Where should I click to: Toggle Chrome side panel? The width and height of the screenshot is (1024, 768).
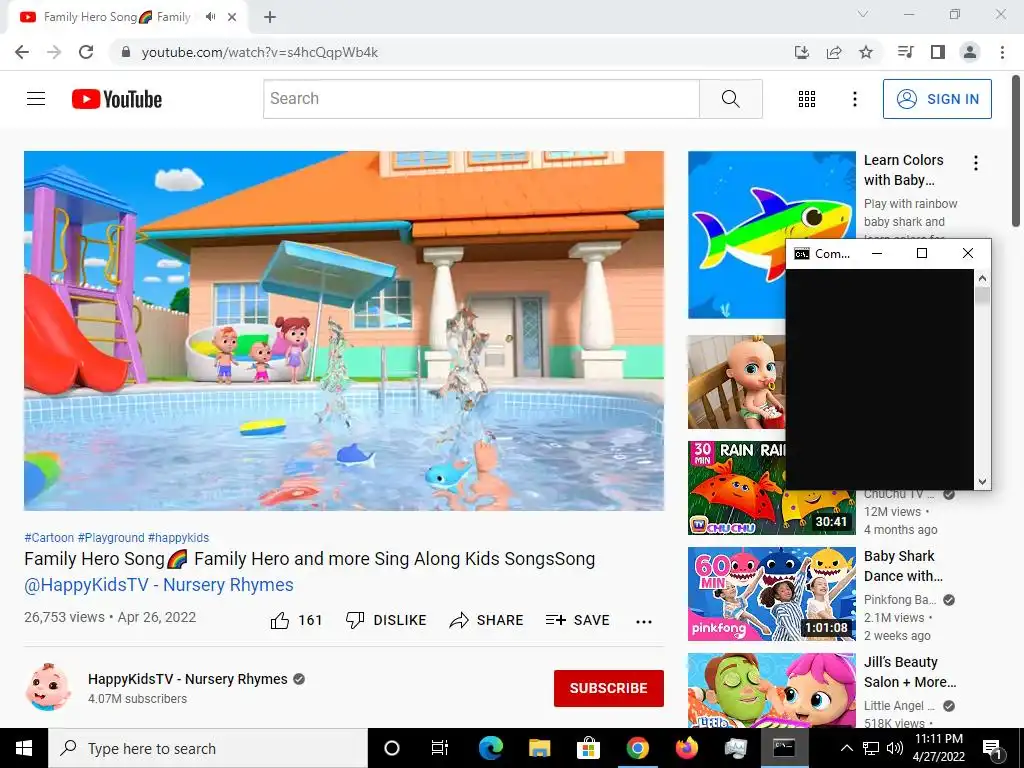[938, 52]
